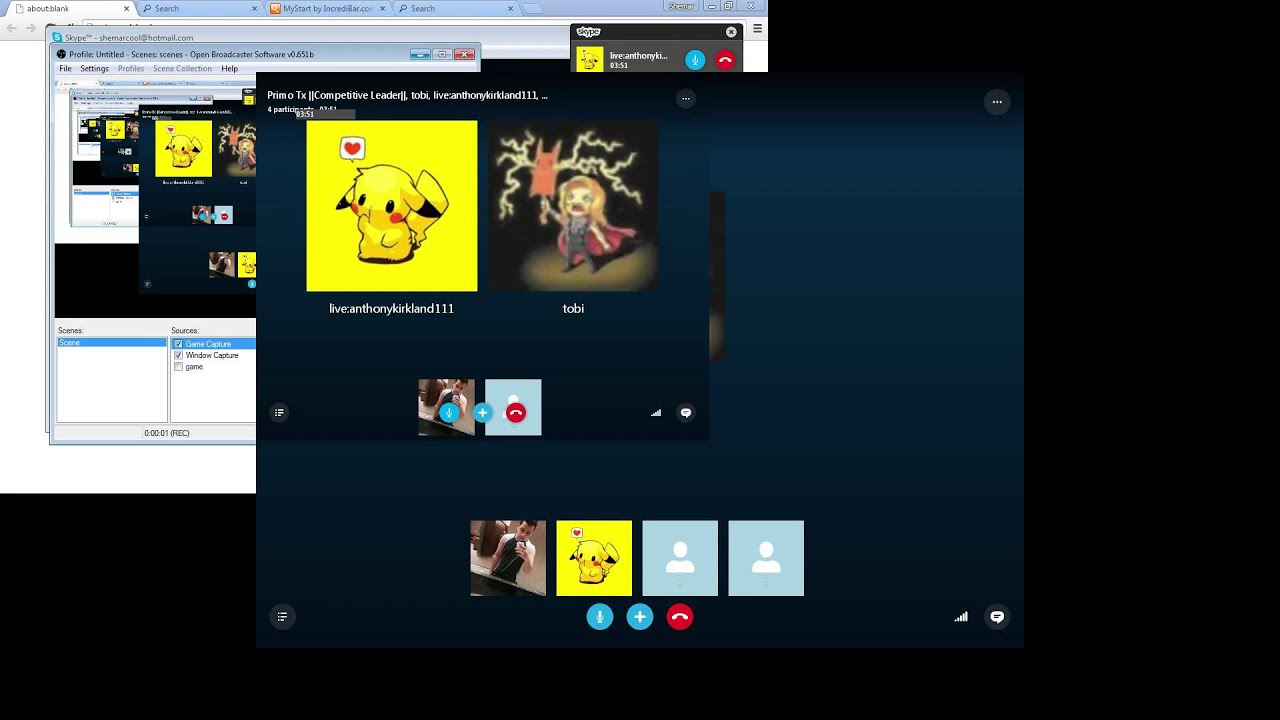End call with red button in inner preview
The image size is (1280, 720).
tap(516, 412)
